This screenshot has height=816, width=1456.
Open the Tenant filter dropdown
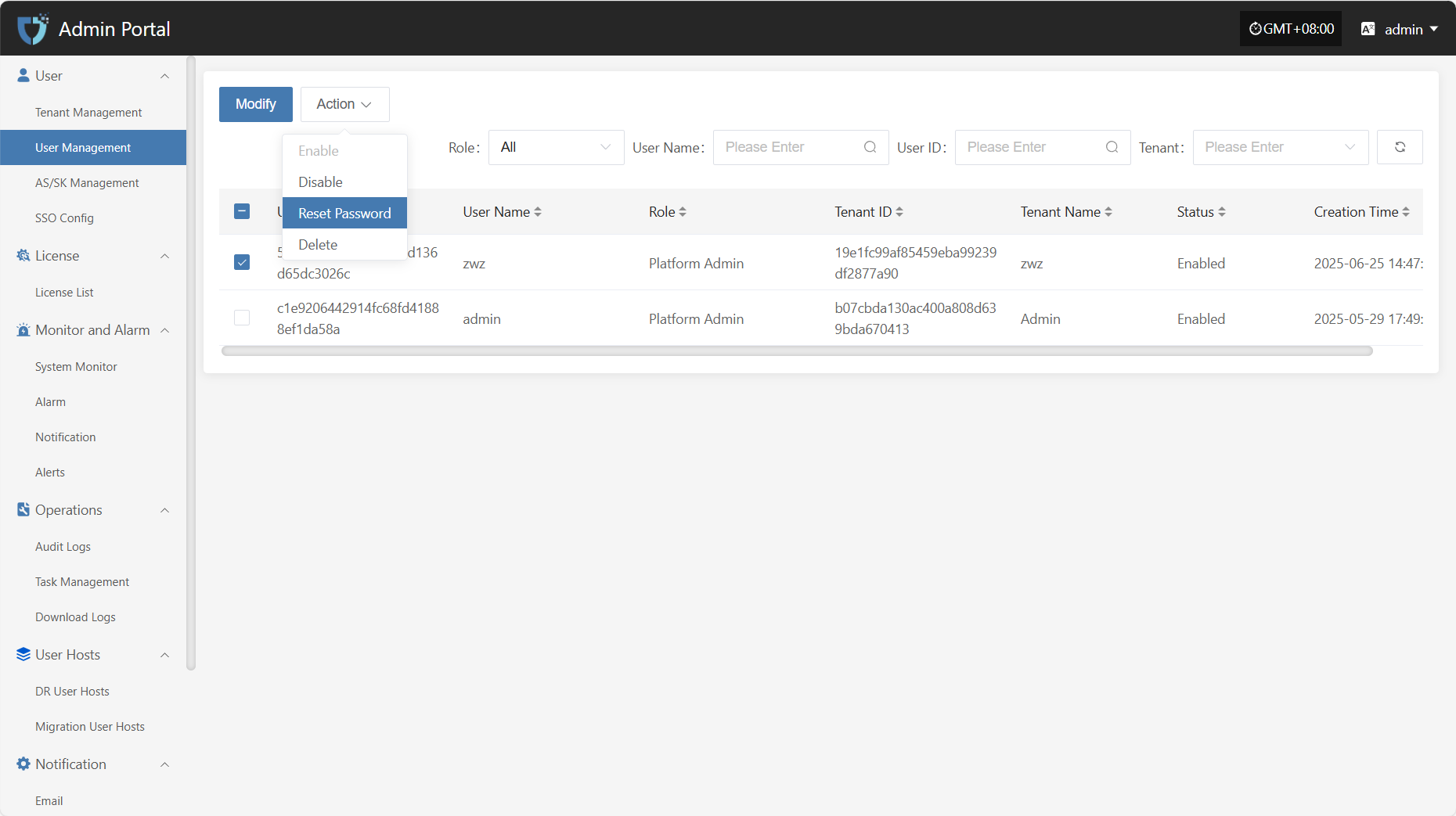[1280, 147]
